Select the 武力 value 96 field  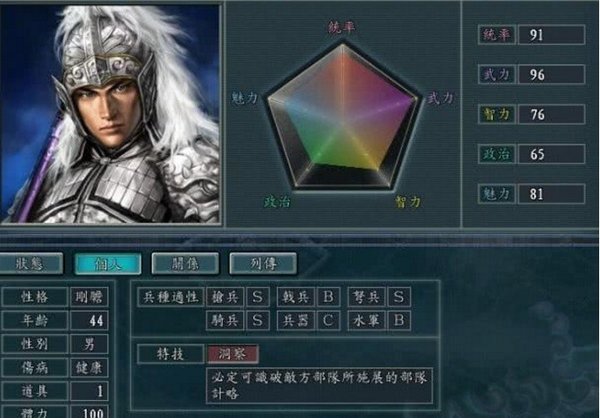tap(551, 75)
